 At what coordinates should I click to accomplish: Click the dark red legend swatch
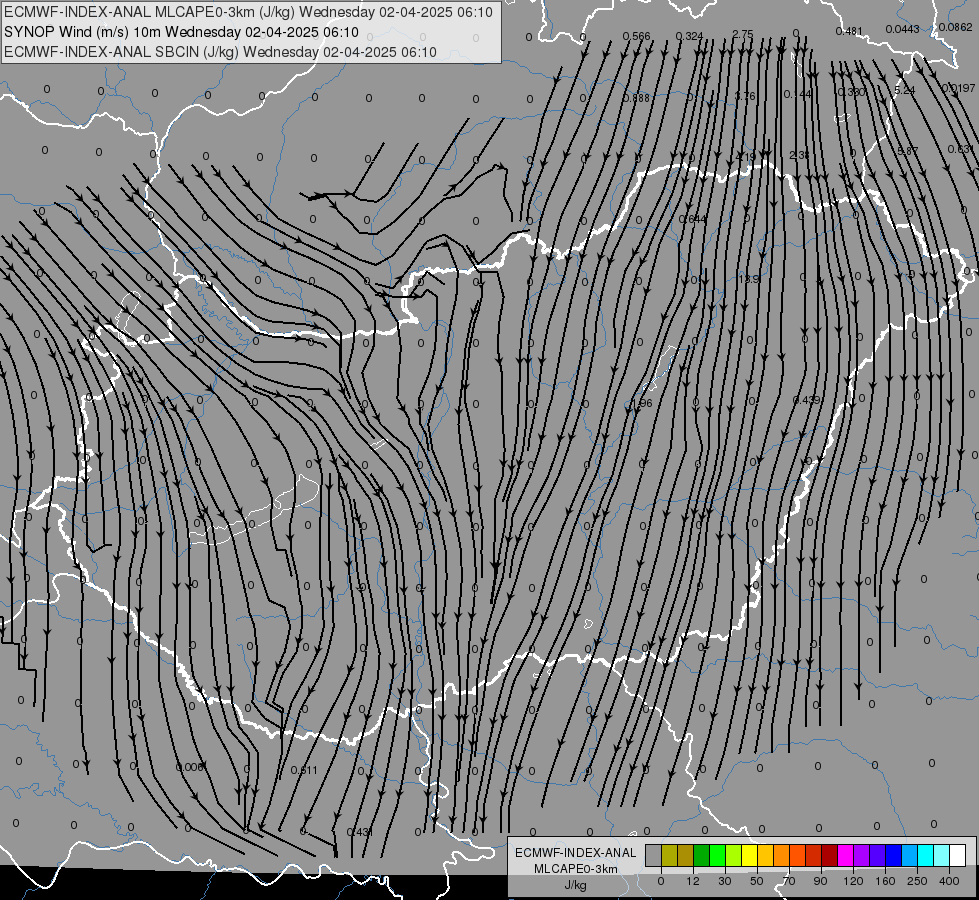(x=830, y=855)
